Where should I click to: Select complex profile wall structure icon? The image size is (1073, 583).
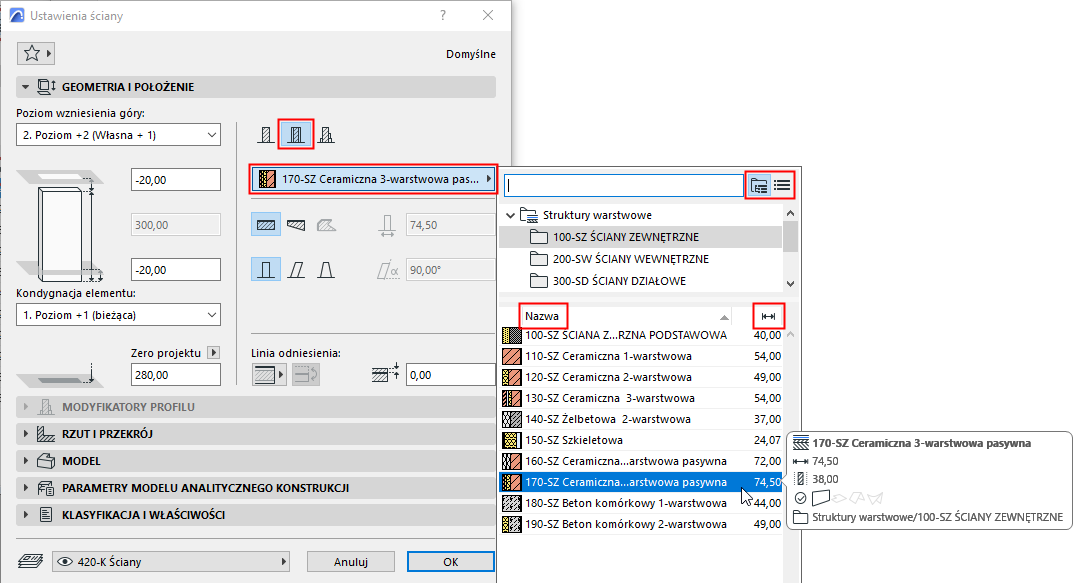point(326,135)
